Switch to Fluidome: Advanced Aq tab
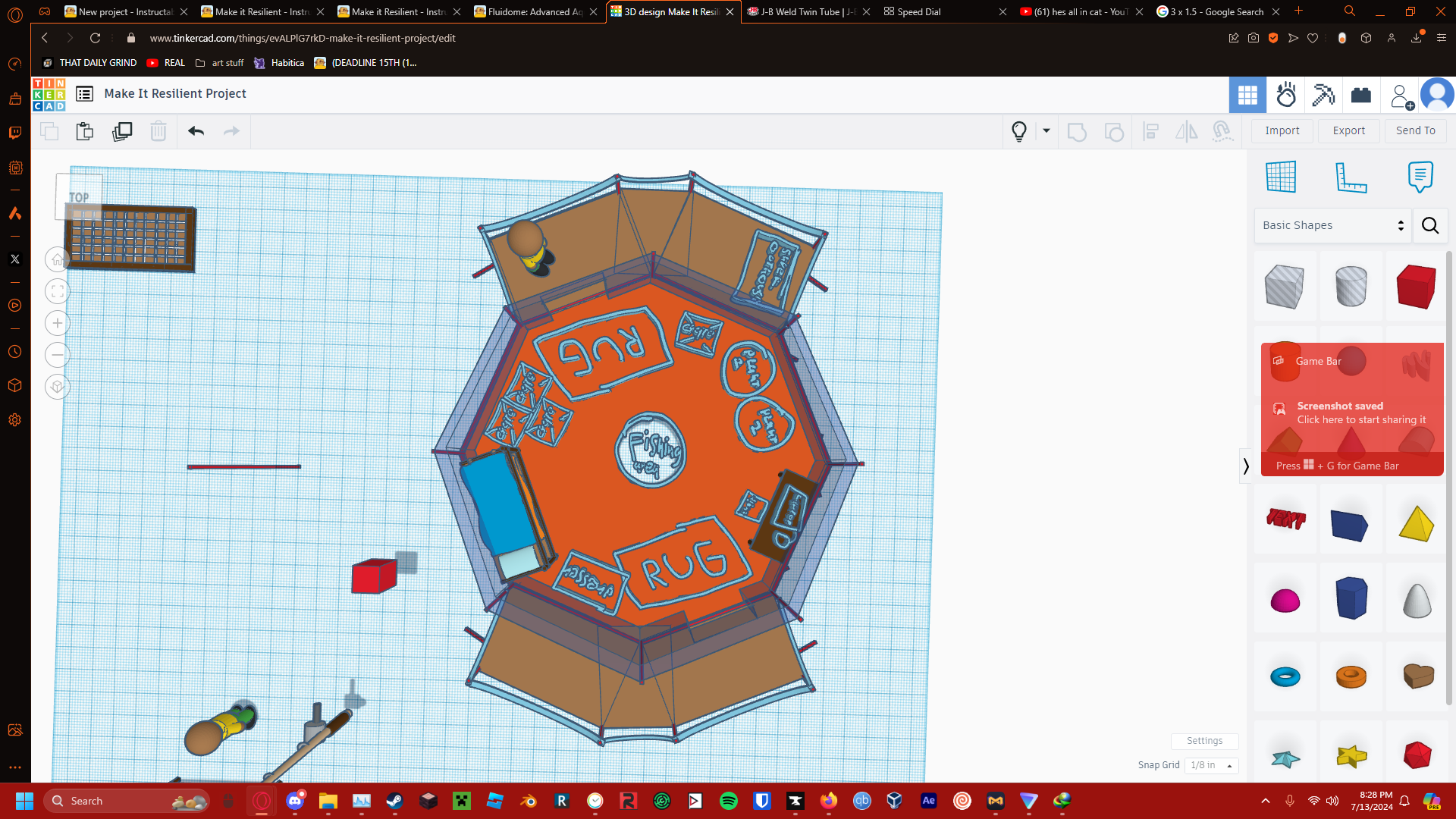1456x819 pixels. (535, 11)
